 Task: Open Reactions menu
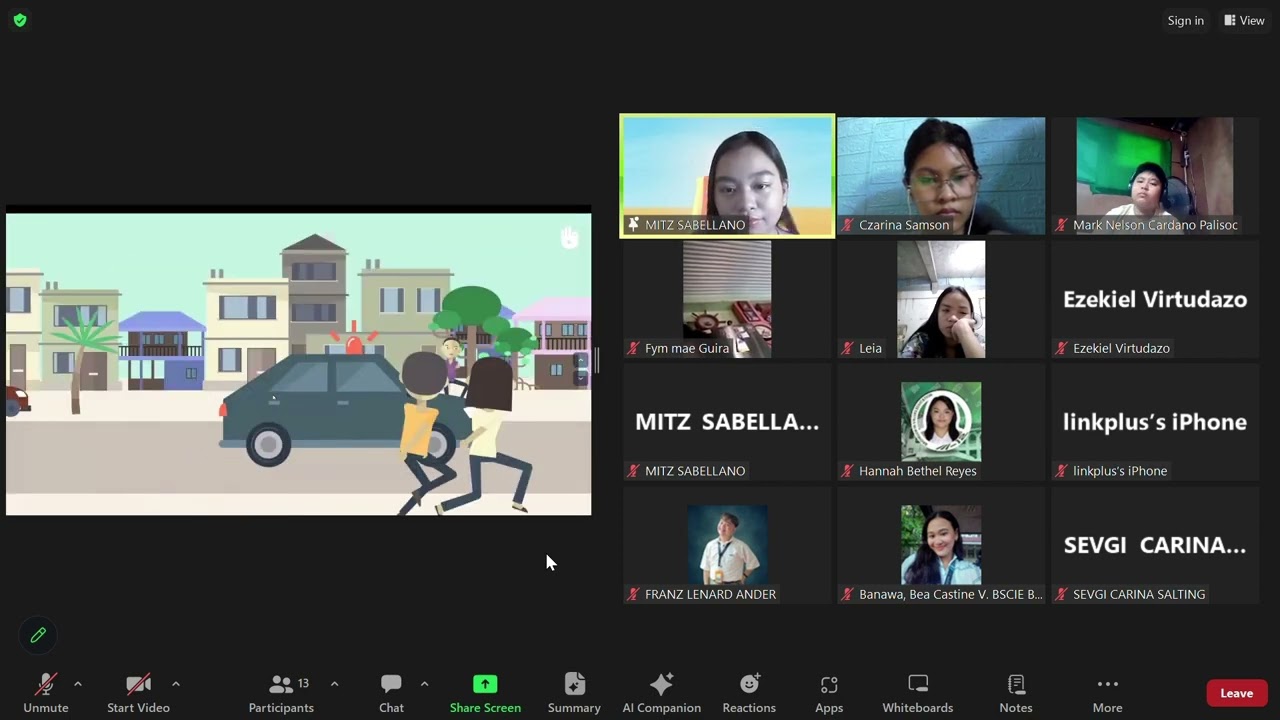click(x=749, y=692)
